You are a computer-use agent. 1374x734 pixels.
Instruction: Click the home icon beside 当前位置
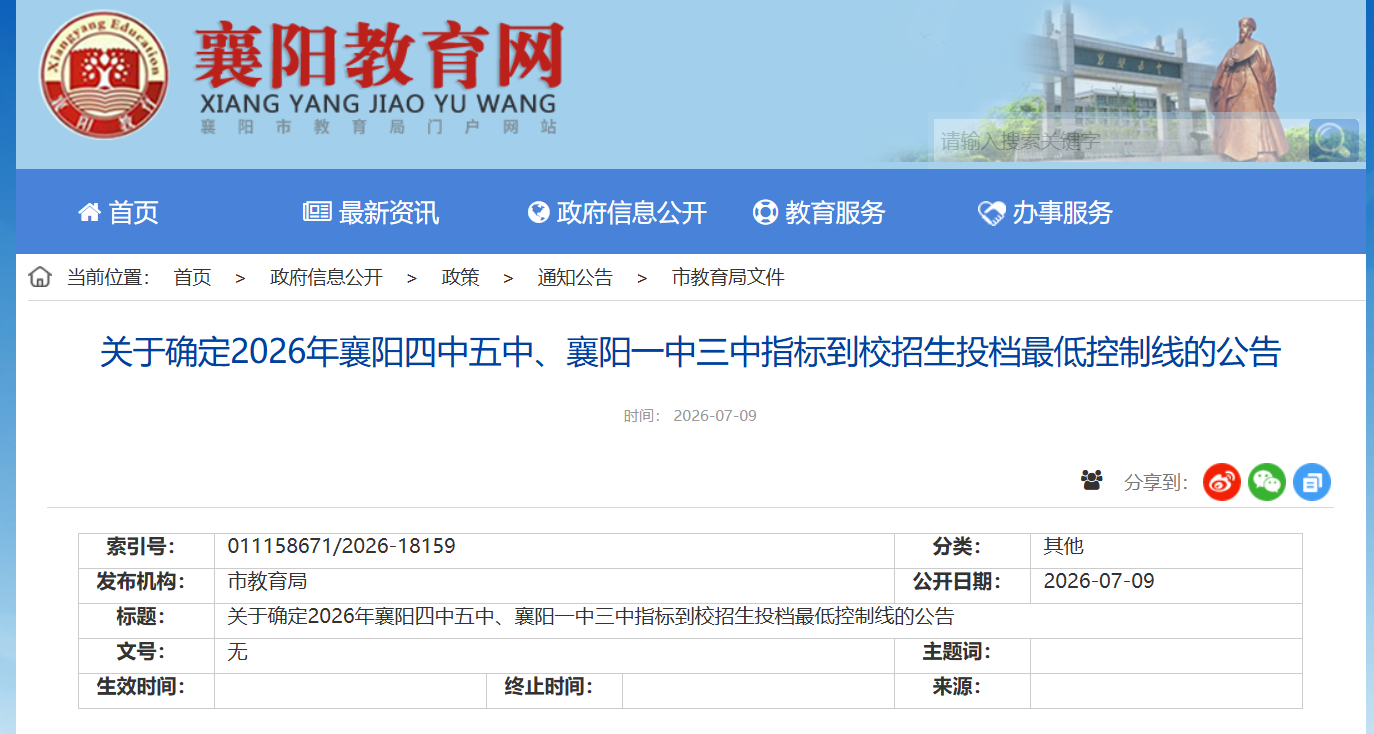(x=40, y=277)
